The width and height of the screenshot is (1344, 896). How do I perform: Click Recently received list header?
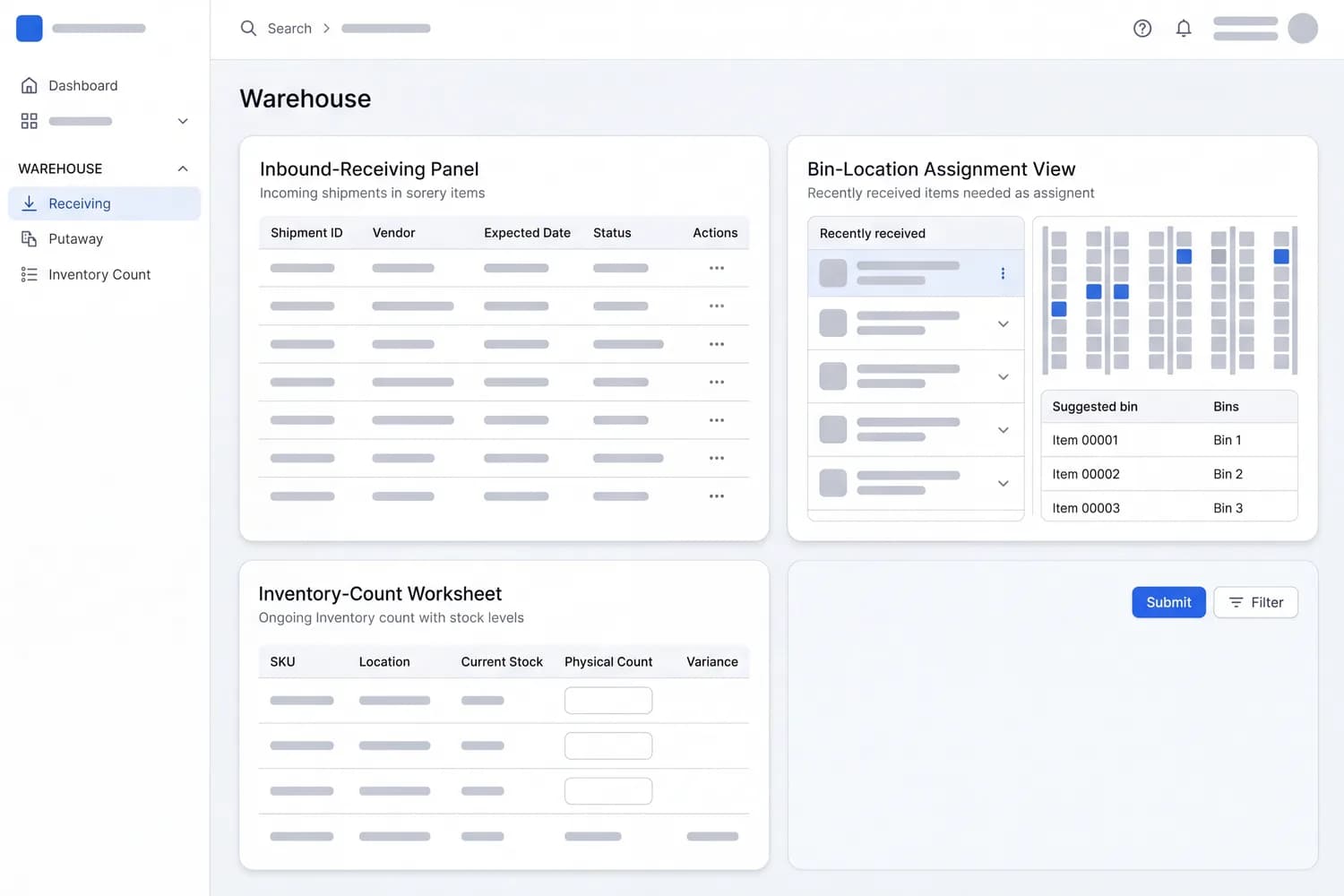(916, 233)
